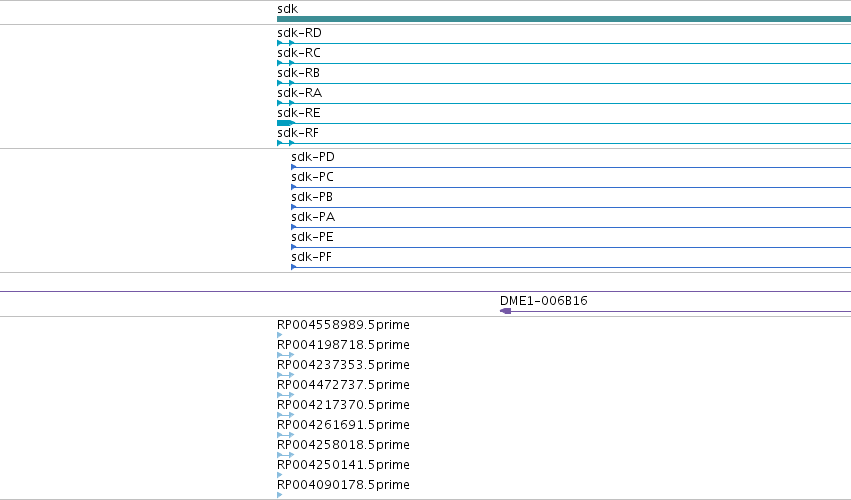The image size is (851, 500).
Task: Click the start arrow of sdk-PC
Action: click(294, 187)
